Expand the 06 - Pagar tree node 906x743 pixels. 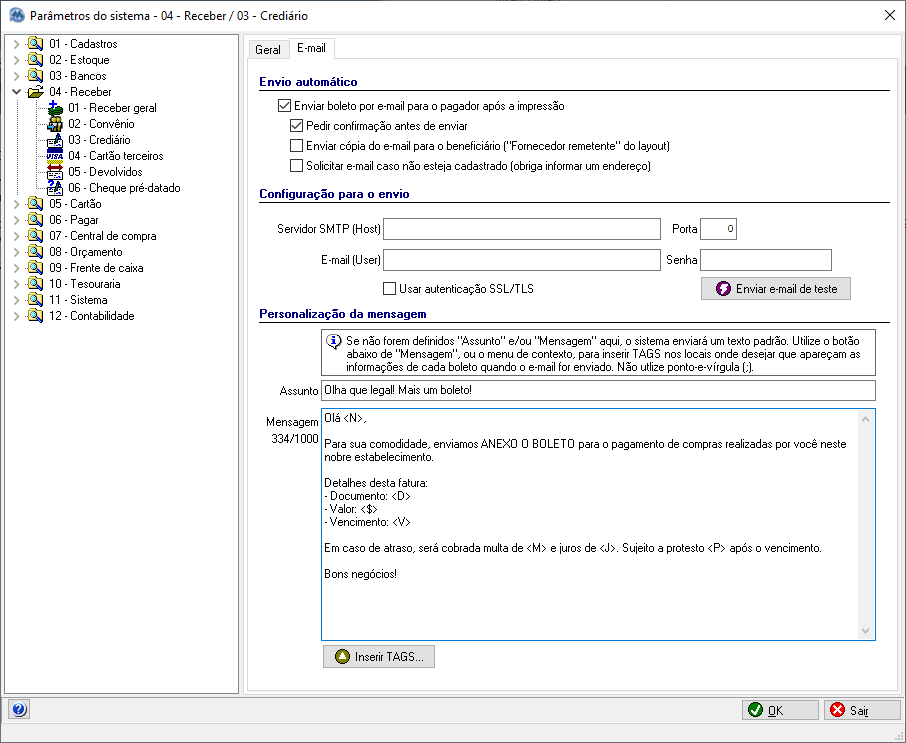coord(16,220)
